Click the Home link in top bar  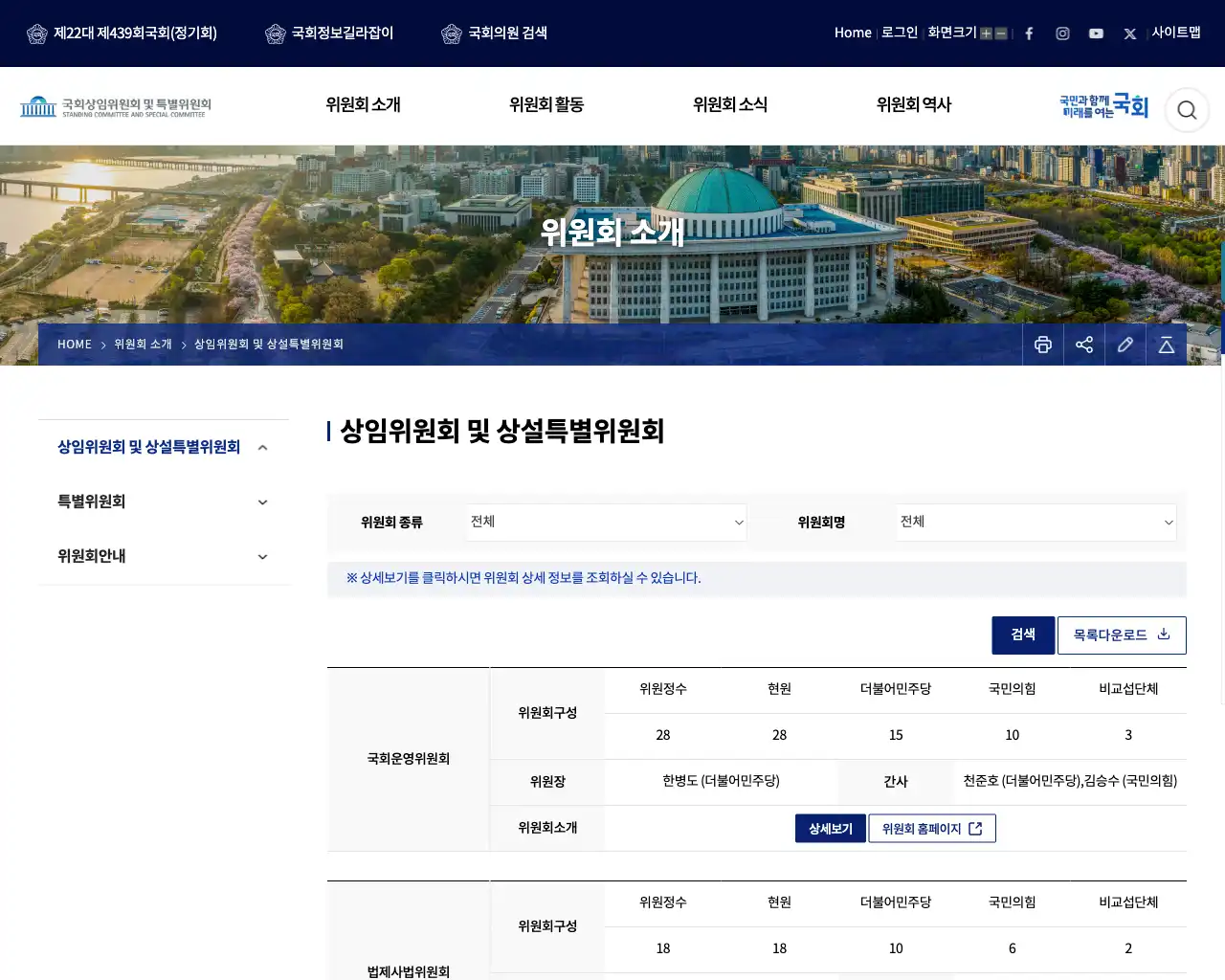coord(853,33)
